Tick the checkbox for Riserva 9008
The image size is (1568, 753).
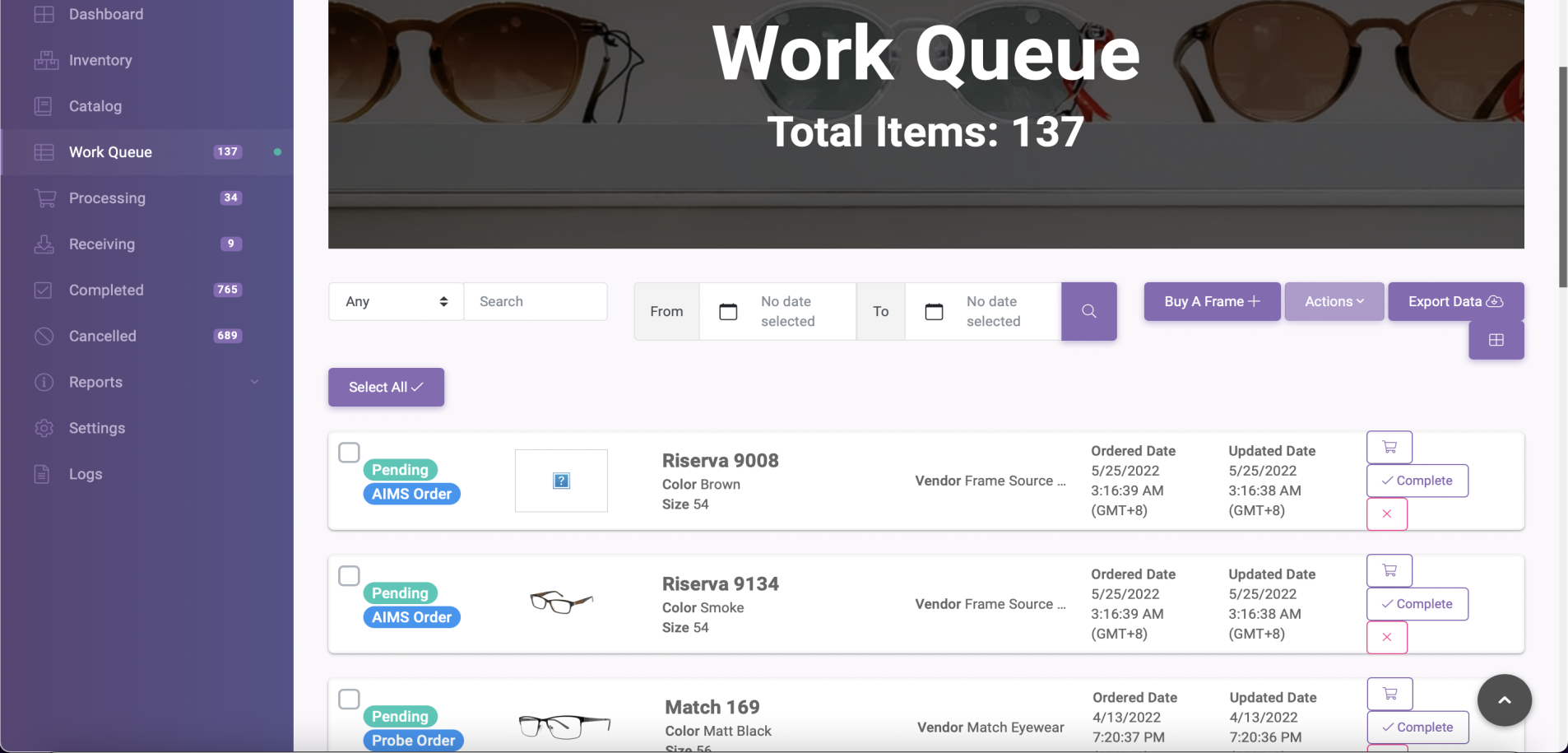349,452
